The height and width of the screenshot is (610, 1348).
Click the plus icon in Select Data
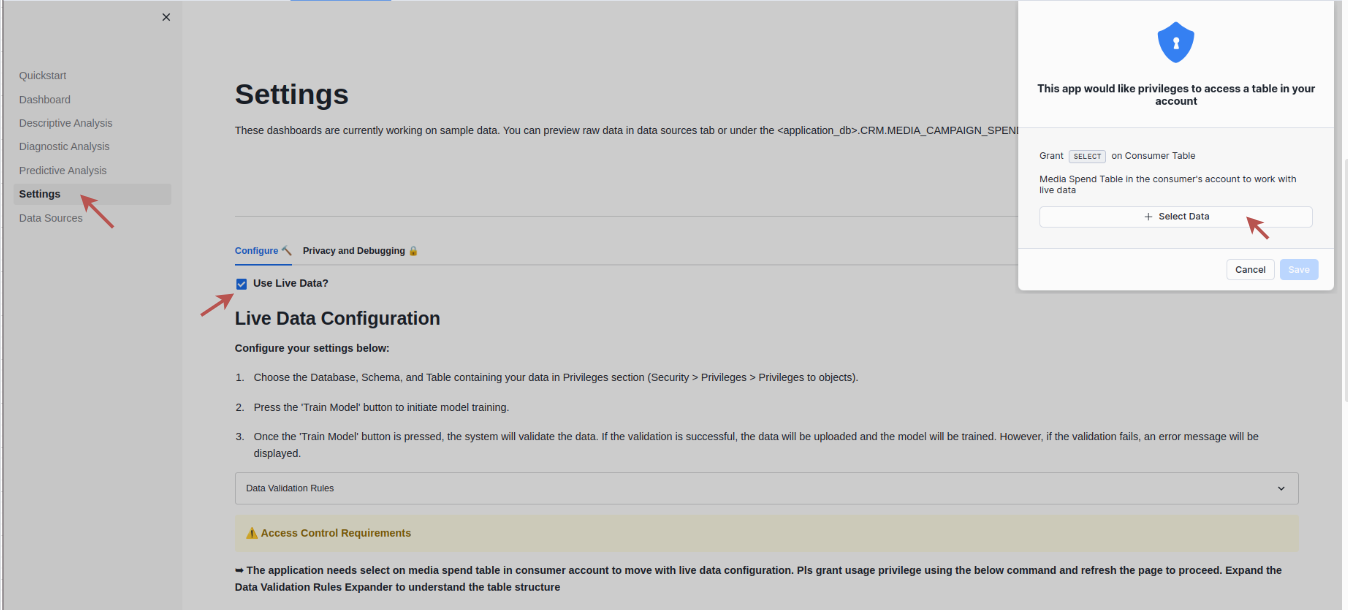tap(1148, 217)
